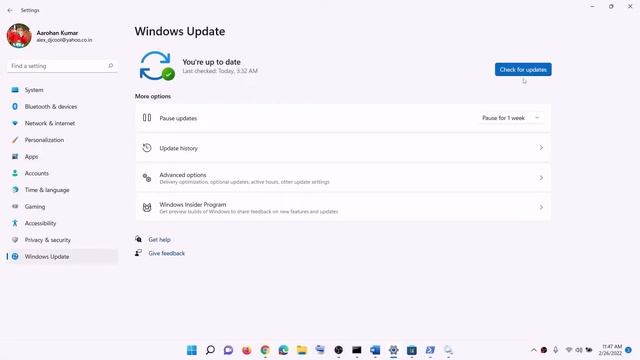The width and height of the screenshot is (640, 360).
Task: Click the Settings gear taskbar icon
Action: pyautogui.click(x=393, y=350)
